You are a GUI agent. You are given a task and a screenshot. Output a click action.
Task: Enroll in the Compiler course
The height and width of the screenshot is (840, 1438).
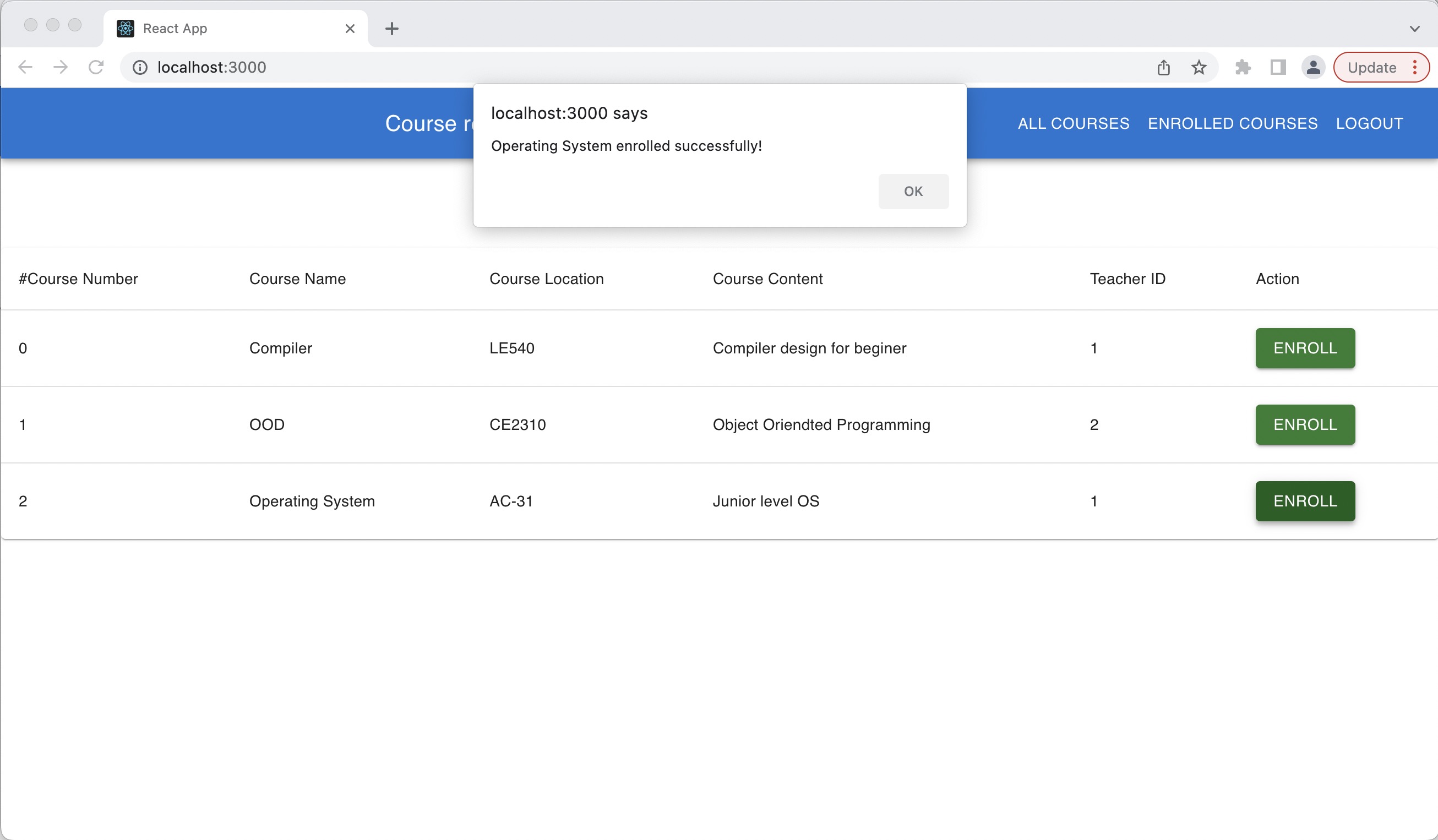[1304, 348]
